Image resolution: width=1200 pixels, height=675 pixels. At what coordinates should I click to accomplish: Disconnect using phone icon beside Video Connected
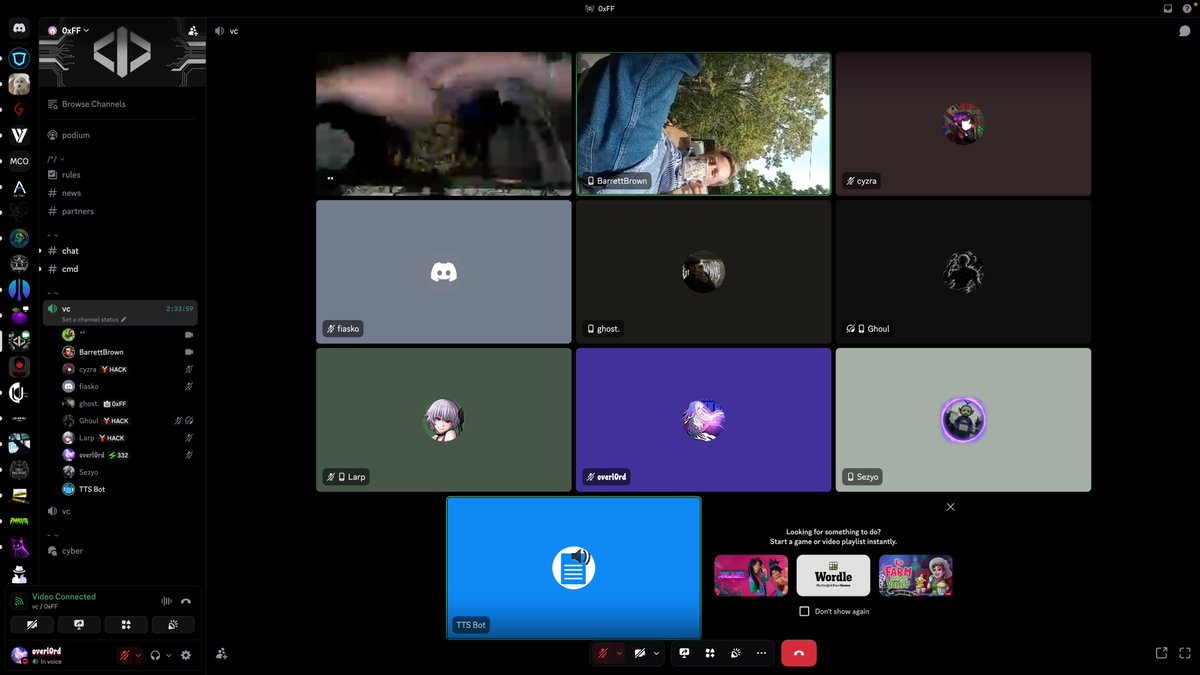(186, 601)
